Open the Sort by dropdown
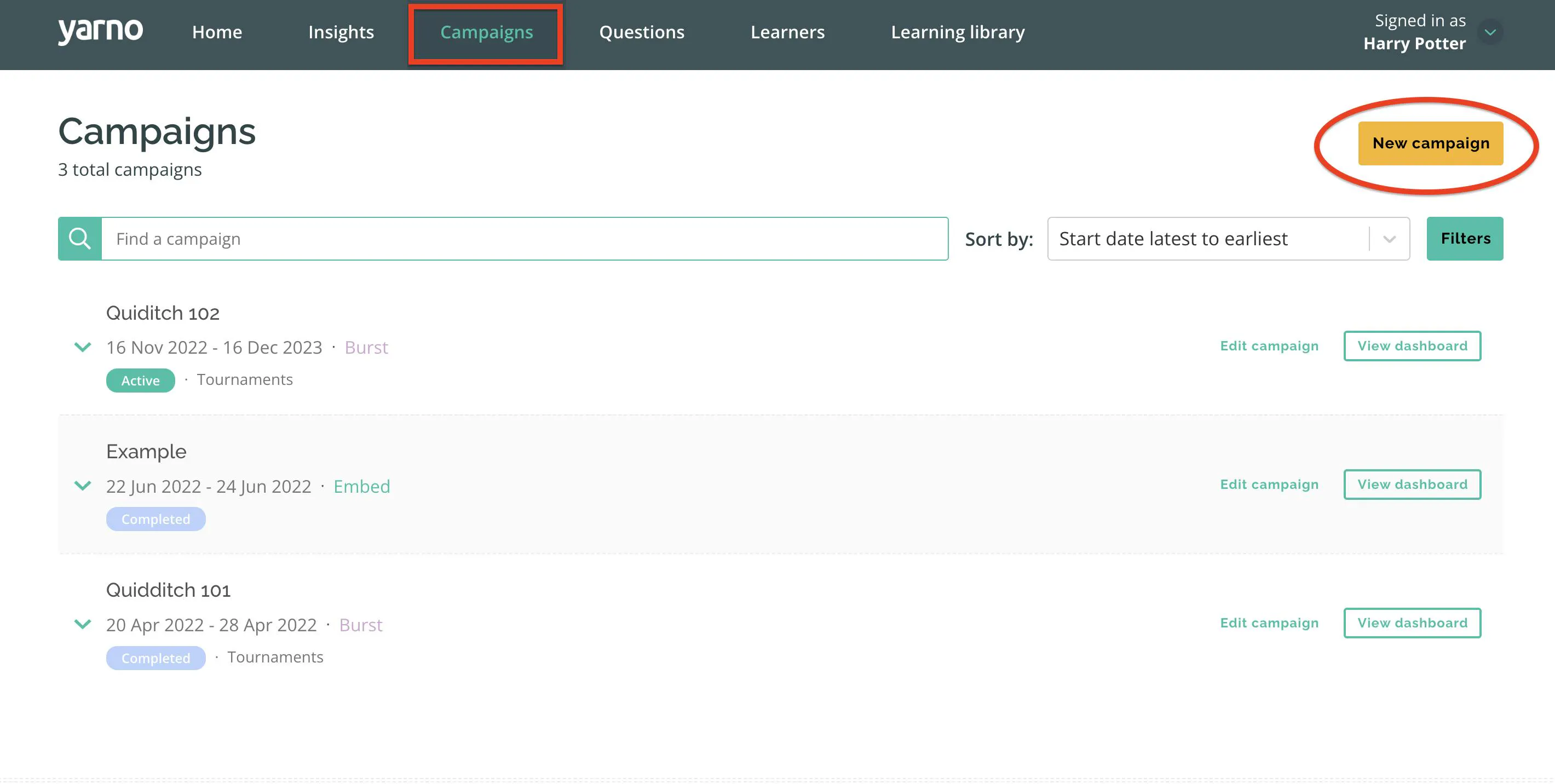The image size is (1555, 784). pos(1229,238)
